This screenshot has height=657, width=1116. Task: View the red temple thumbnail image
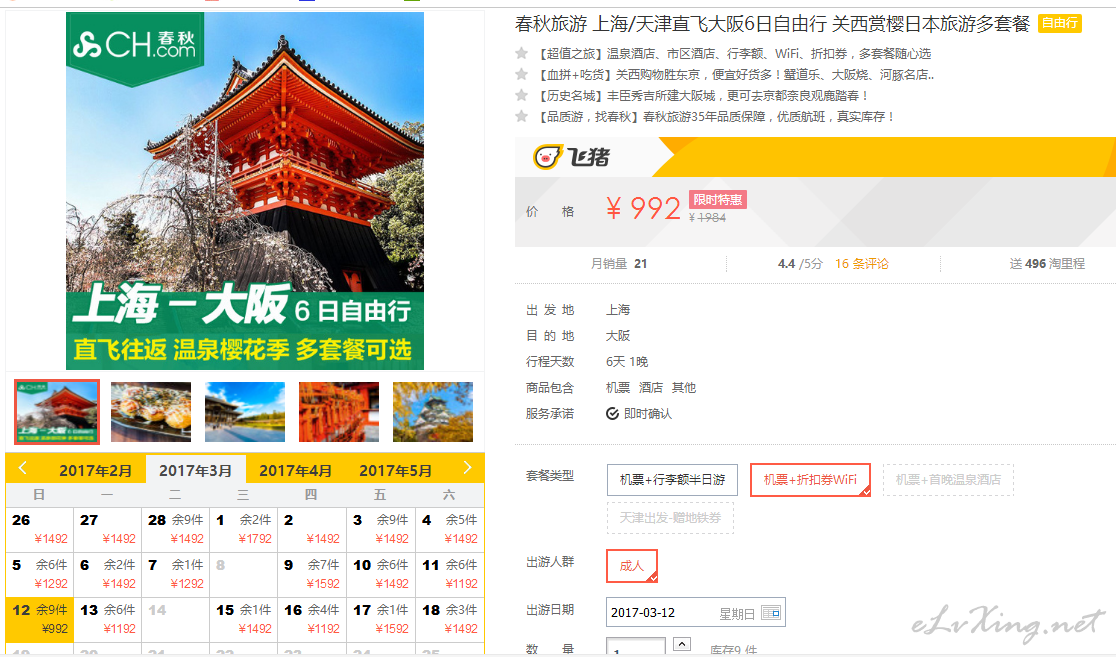coord(57,412)
